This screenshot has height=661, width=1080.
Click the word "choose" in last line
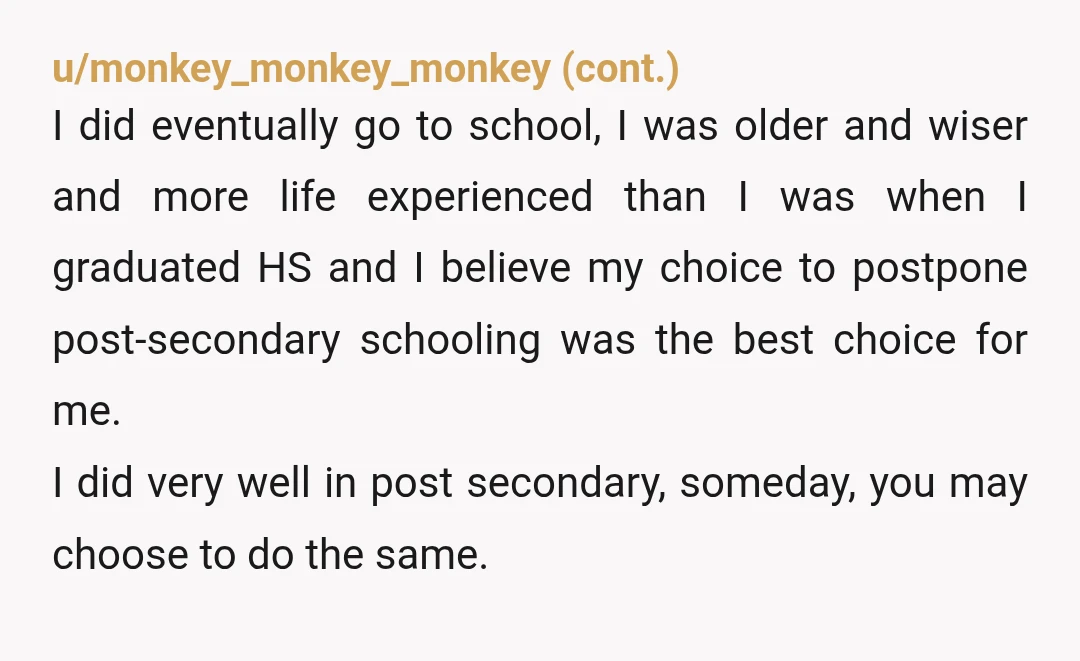[x=120, y=555]
